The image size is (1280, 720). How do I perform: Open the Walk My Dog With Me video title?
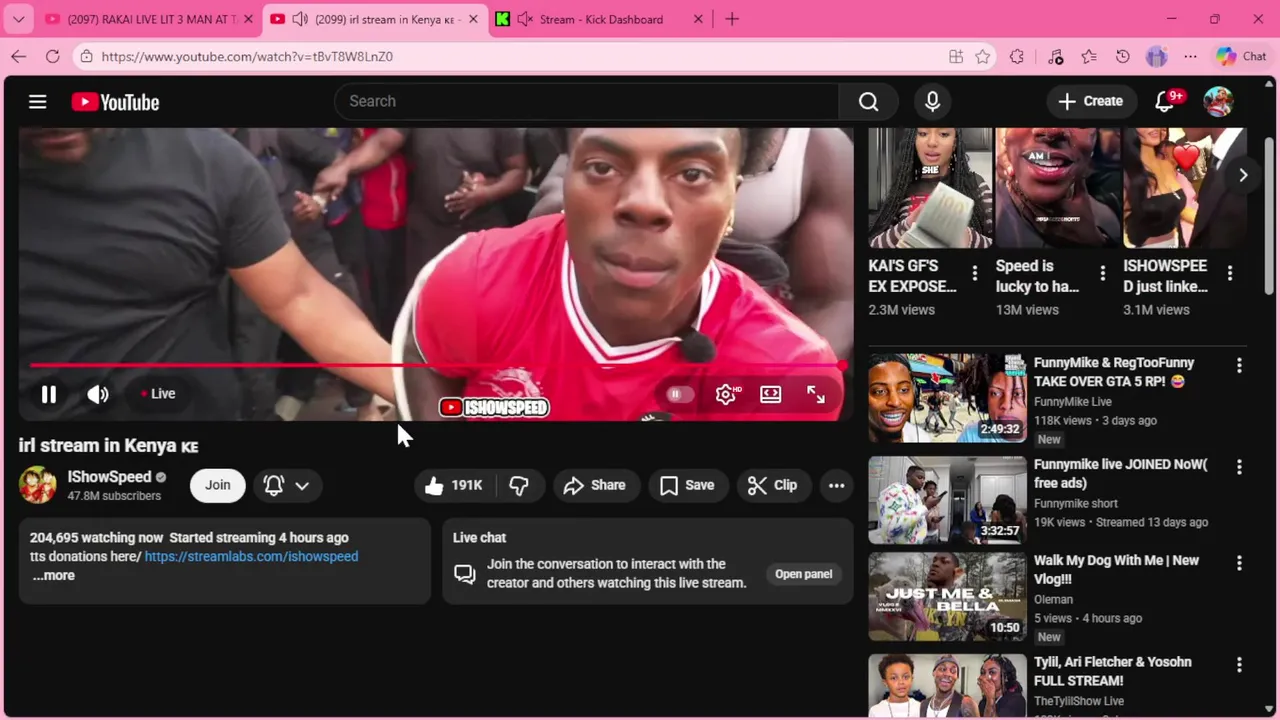pos(1116,570)
